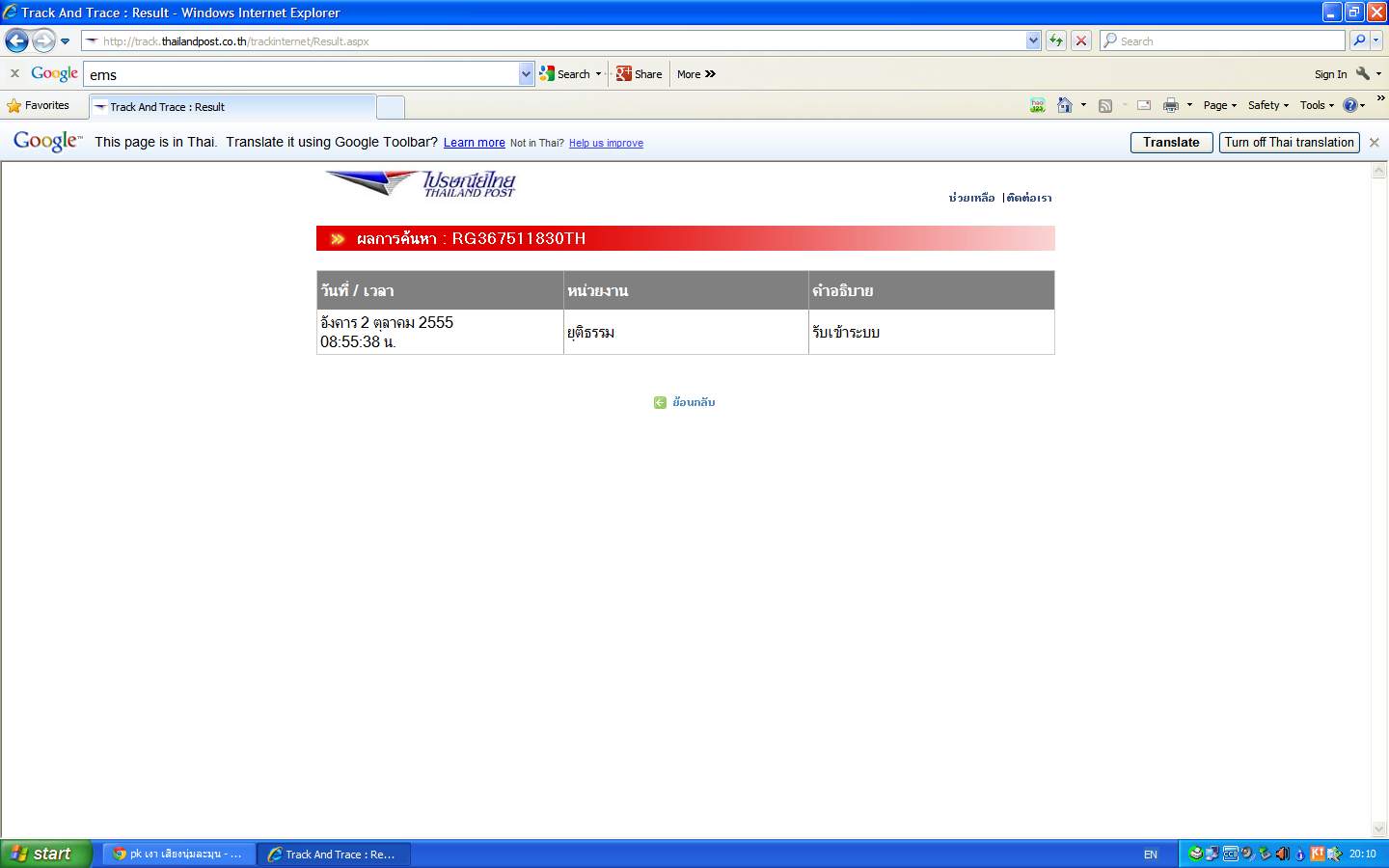
Task: Open the Tools menu
Action: click(x=1317, y=105)
